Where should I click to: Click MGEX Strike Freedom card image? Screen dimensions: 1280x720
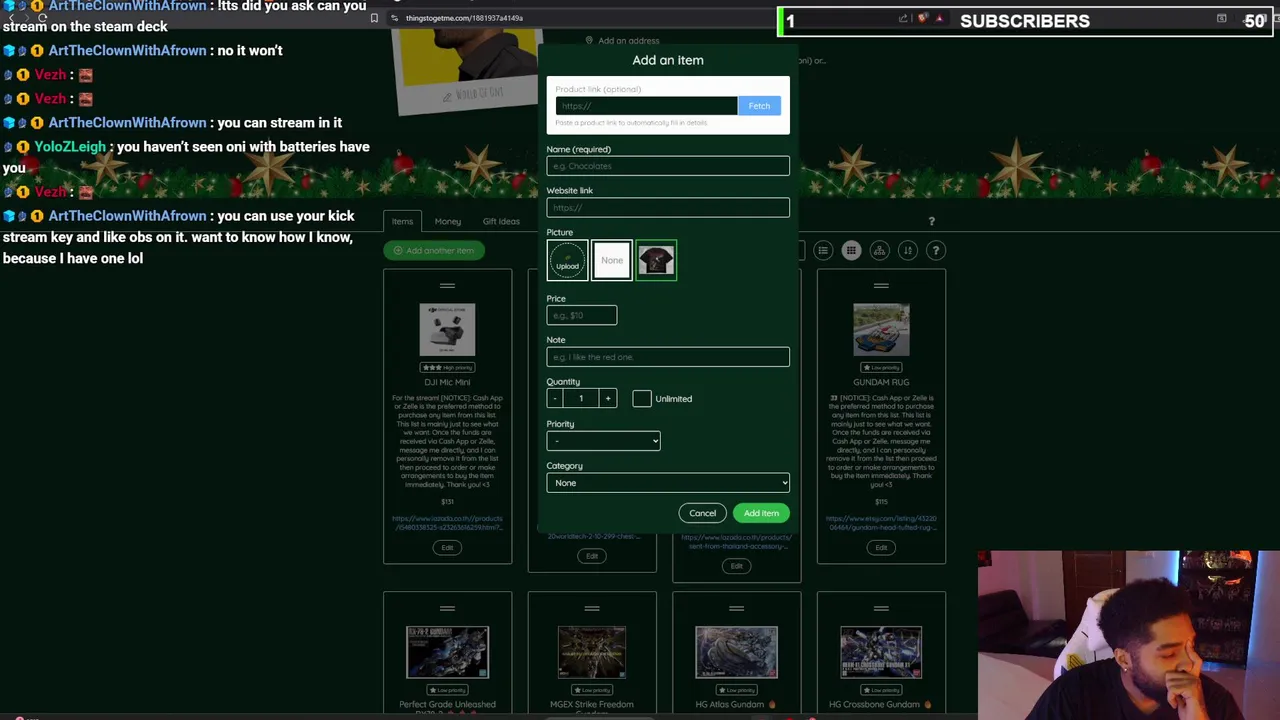592,652
